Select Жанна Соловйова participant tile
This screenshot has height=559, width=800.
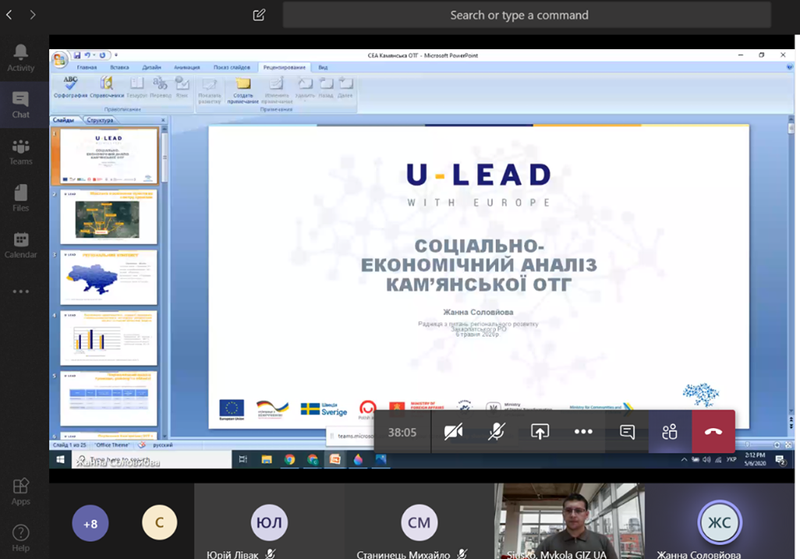coord(719,521)
